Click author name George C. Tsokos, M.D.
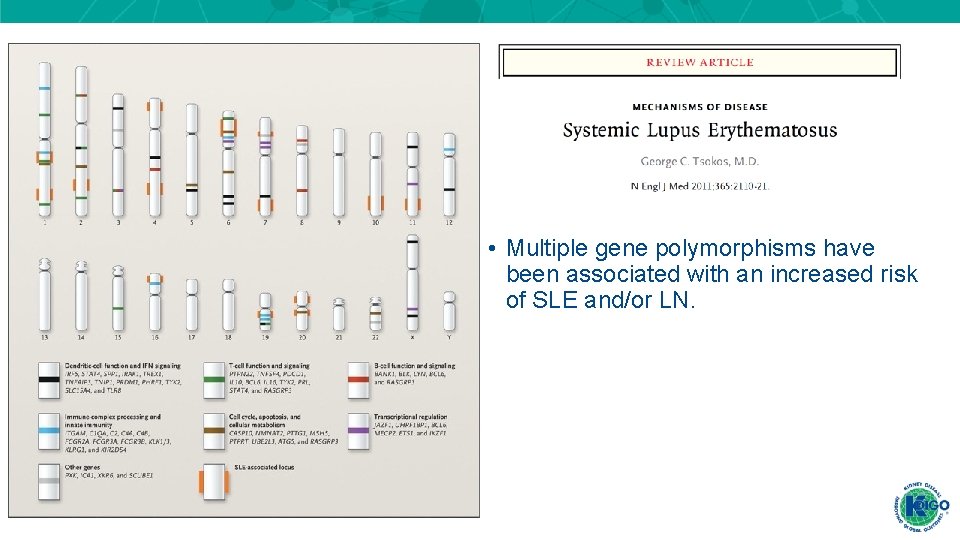960x540 pixels. click(x=700, y=162)
